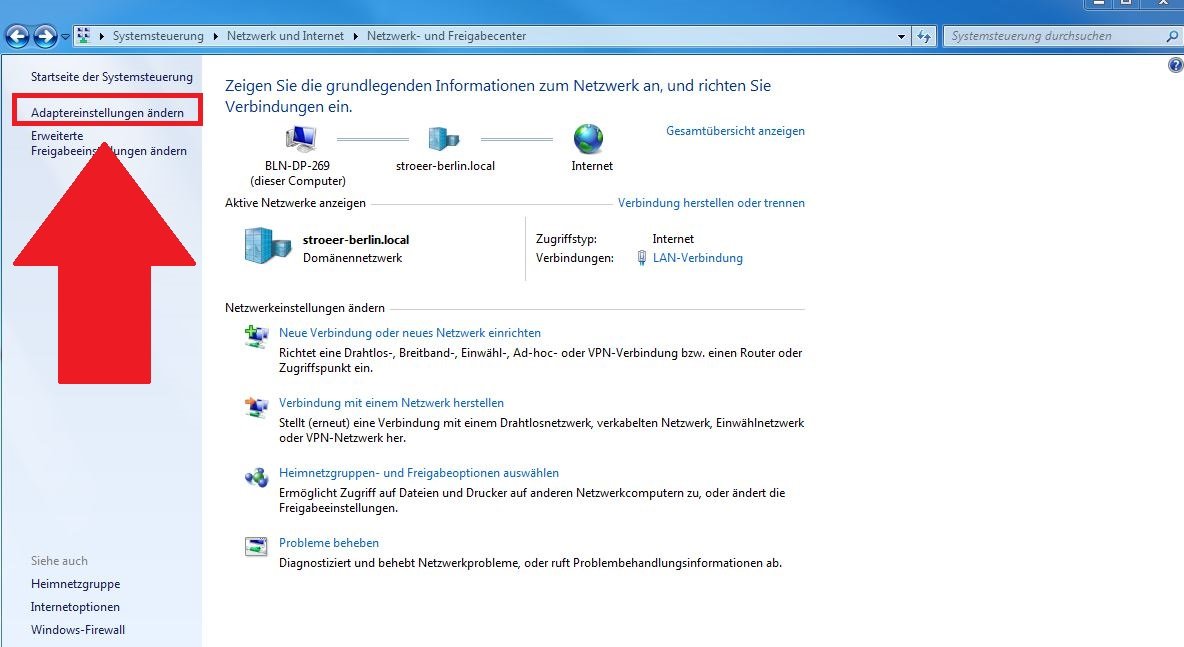Select Netzwerk- und Freigabecenter breadcrumb
The image size is (1184, 647).
[446, 35]
